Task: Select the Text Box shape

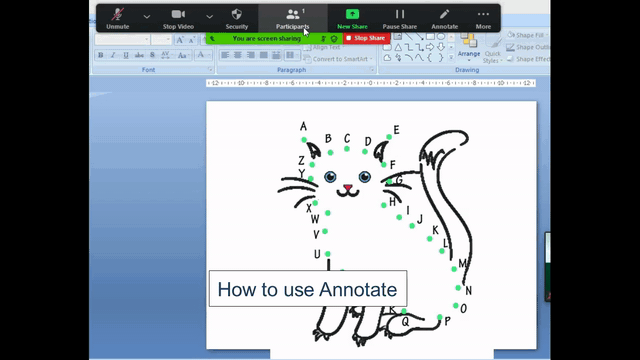Action: coord(398,37)
